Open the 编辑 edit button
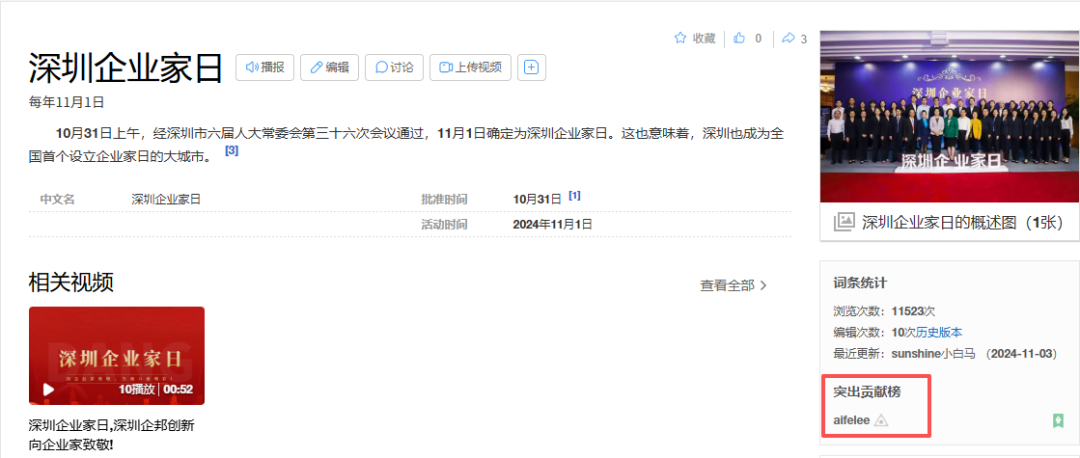 (x=329, y=67)
